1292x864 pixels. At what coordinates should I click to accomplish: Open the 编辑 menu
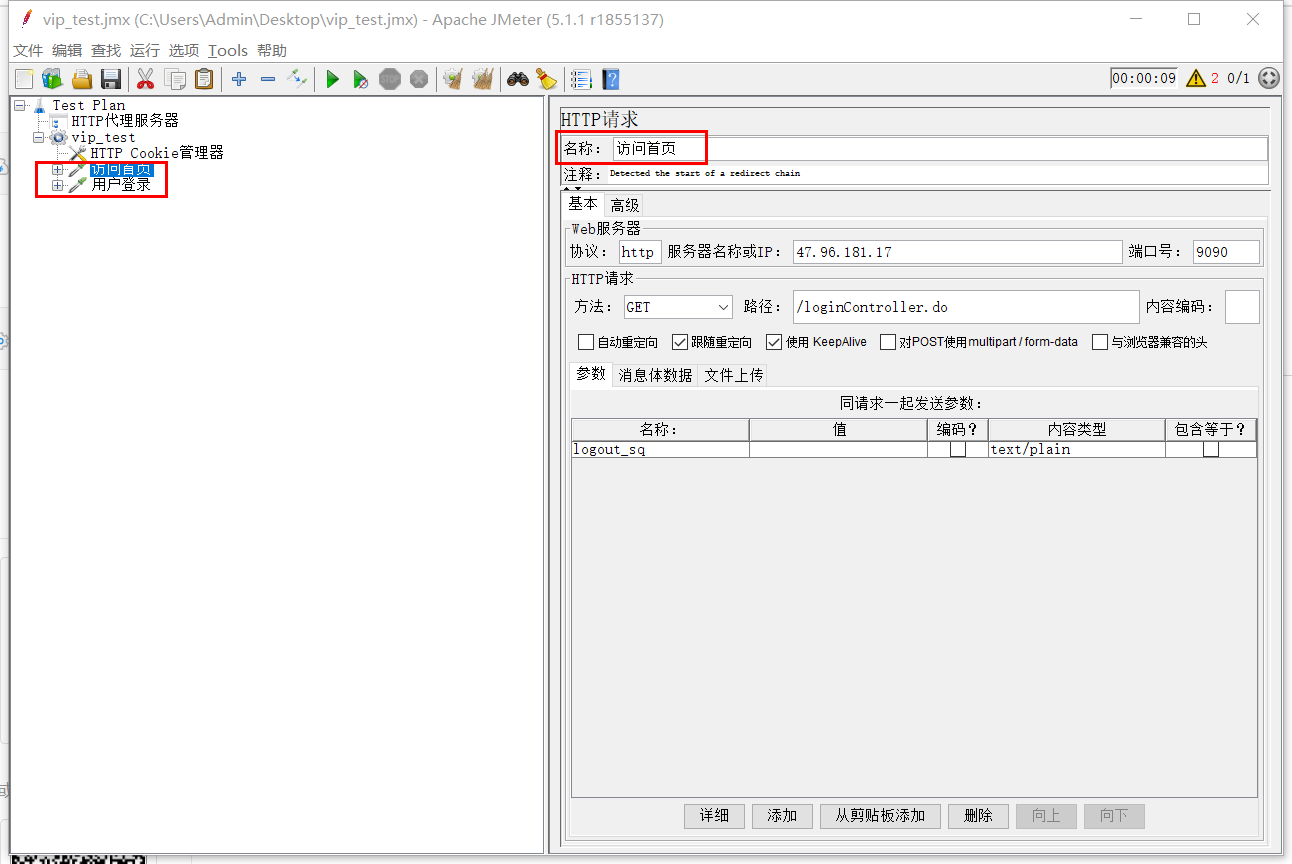[67, 50]
